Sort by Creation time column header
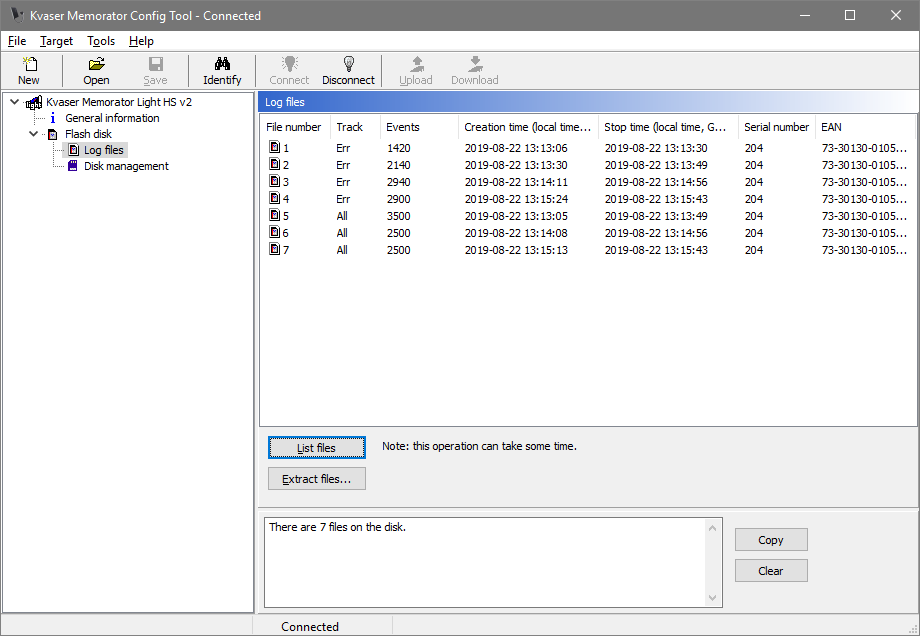The image size is (920, 636). pos(528,127)
